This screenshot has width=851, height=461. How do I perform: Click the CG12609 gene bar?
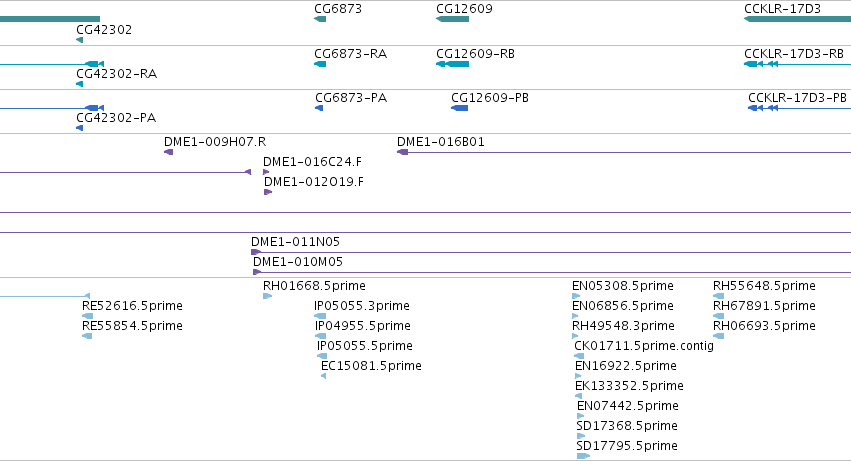pos(453,20)
